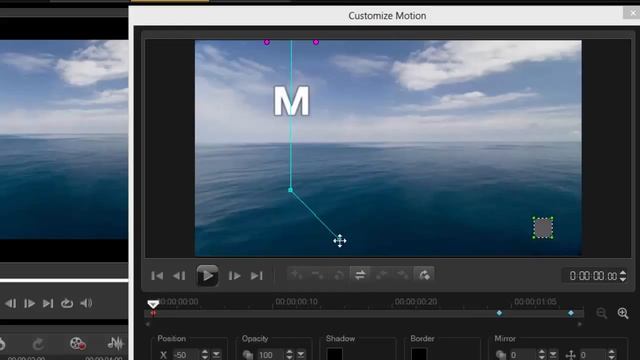The width and height of the screenshot is (640, 360).
Task: Click the swap key frames arrows icon
Action: 360,275
